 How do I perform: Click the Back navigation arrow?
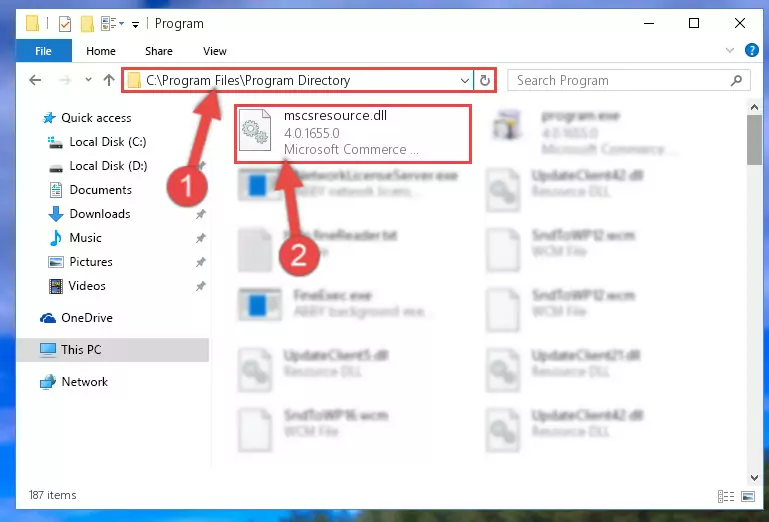coord(35,80)
